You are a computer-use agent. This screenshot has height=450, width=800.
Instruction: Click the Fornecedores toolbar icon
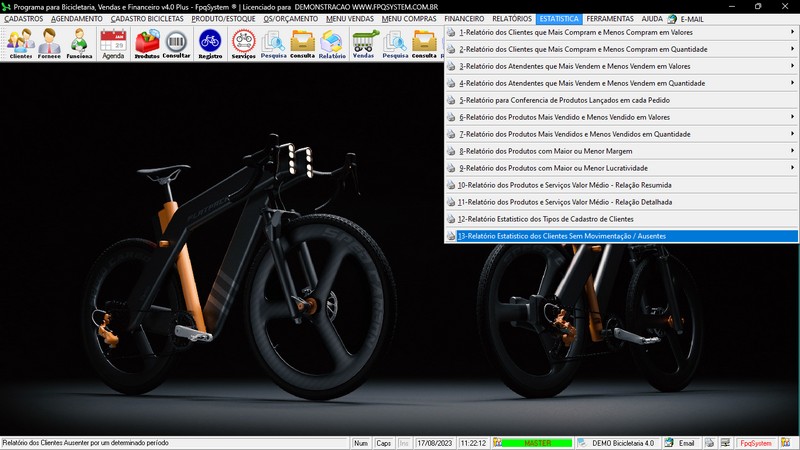pyautogui.click(x=49, y=44)
